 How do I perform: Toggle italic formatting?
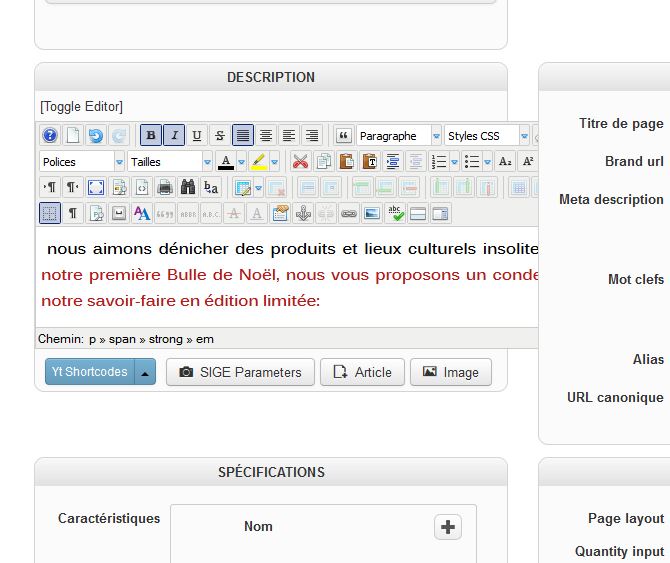click(x=174, y=135)
